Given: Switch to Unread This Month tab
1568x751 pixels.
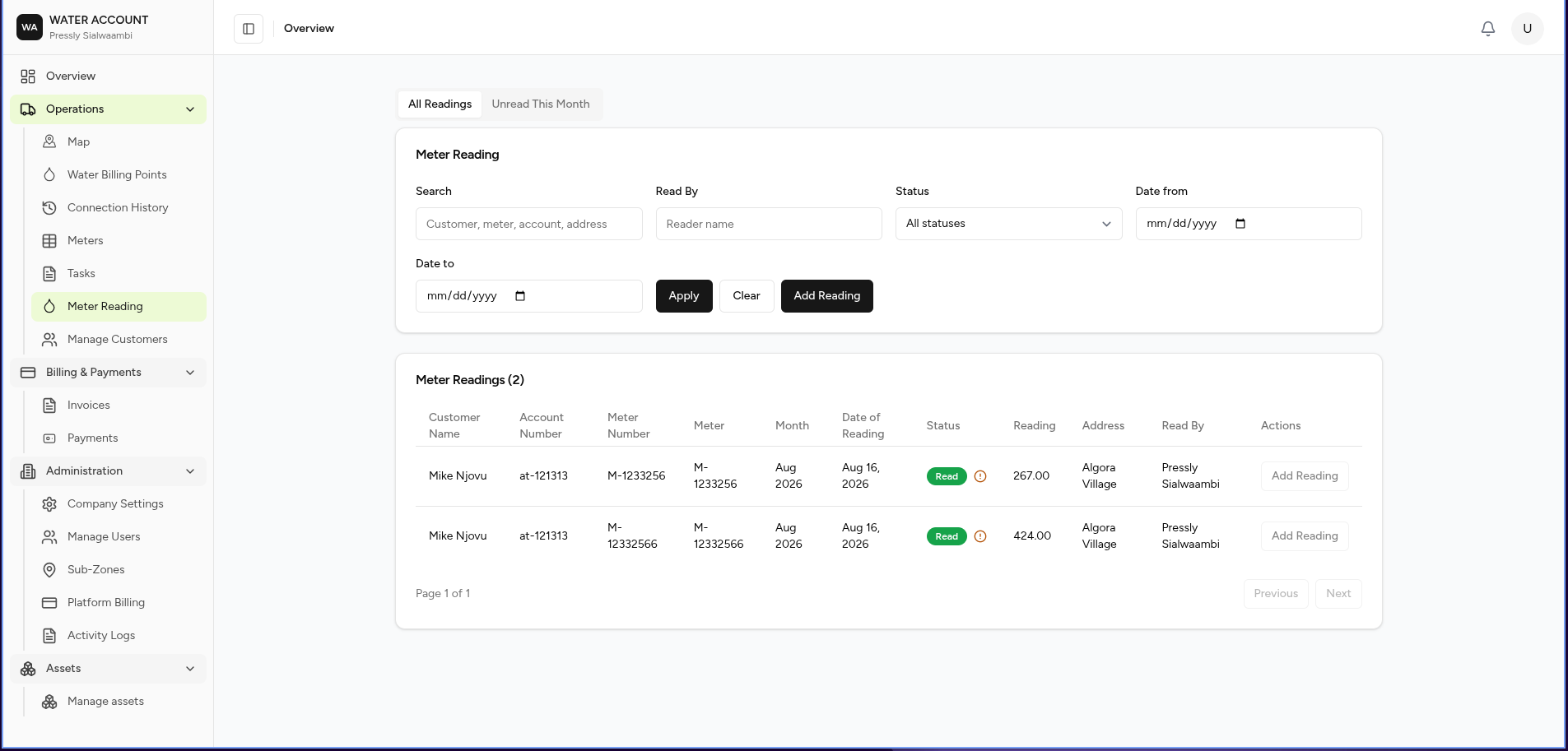Looking at the screenshot, I should tap(541, 104).
